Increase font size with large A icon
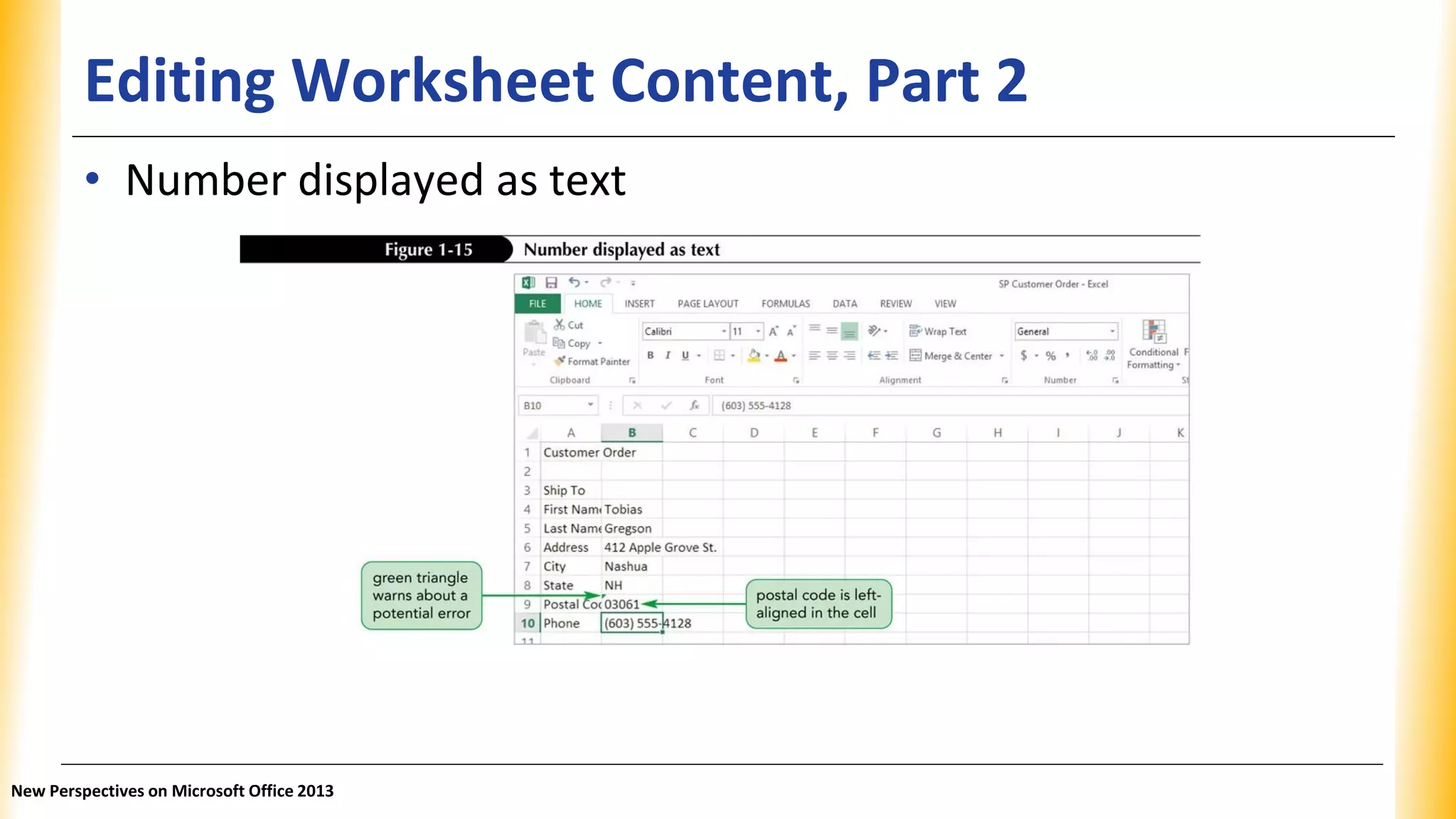The height and width of the screenshot is (819, 1456). point(773,331)
